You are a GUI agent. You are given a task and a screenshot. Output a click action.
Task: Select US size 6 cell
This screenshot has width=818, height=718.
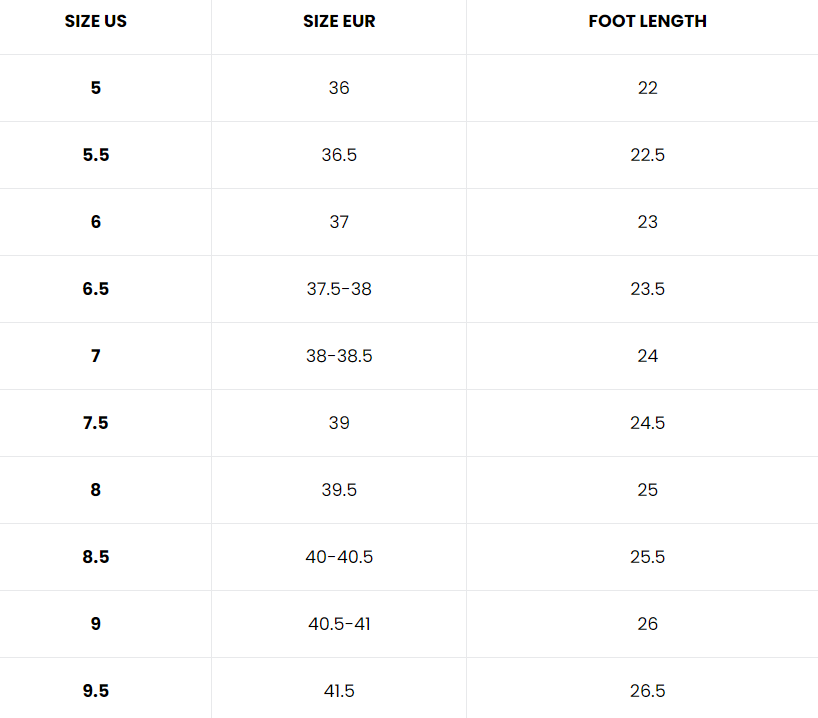point(96,222)
